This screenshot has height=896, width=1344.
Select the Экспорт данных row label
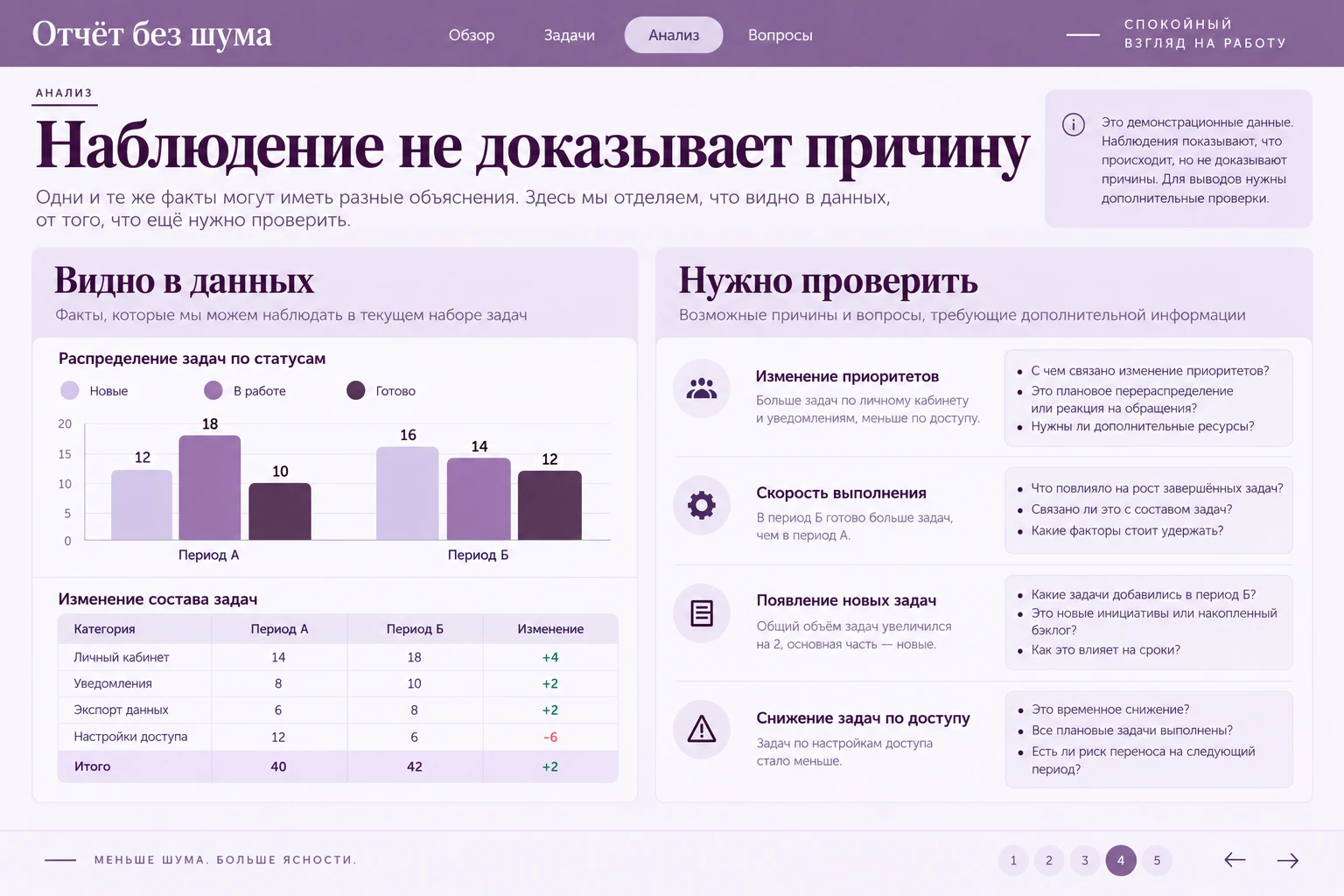pos(121,710)
